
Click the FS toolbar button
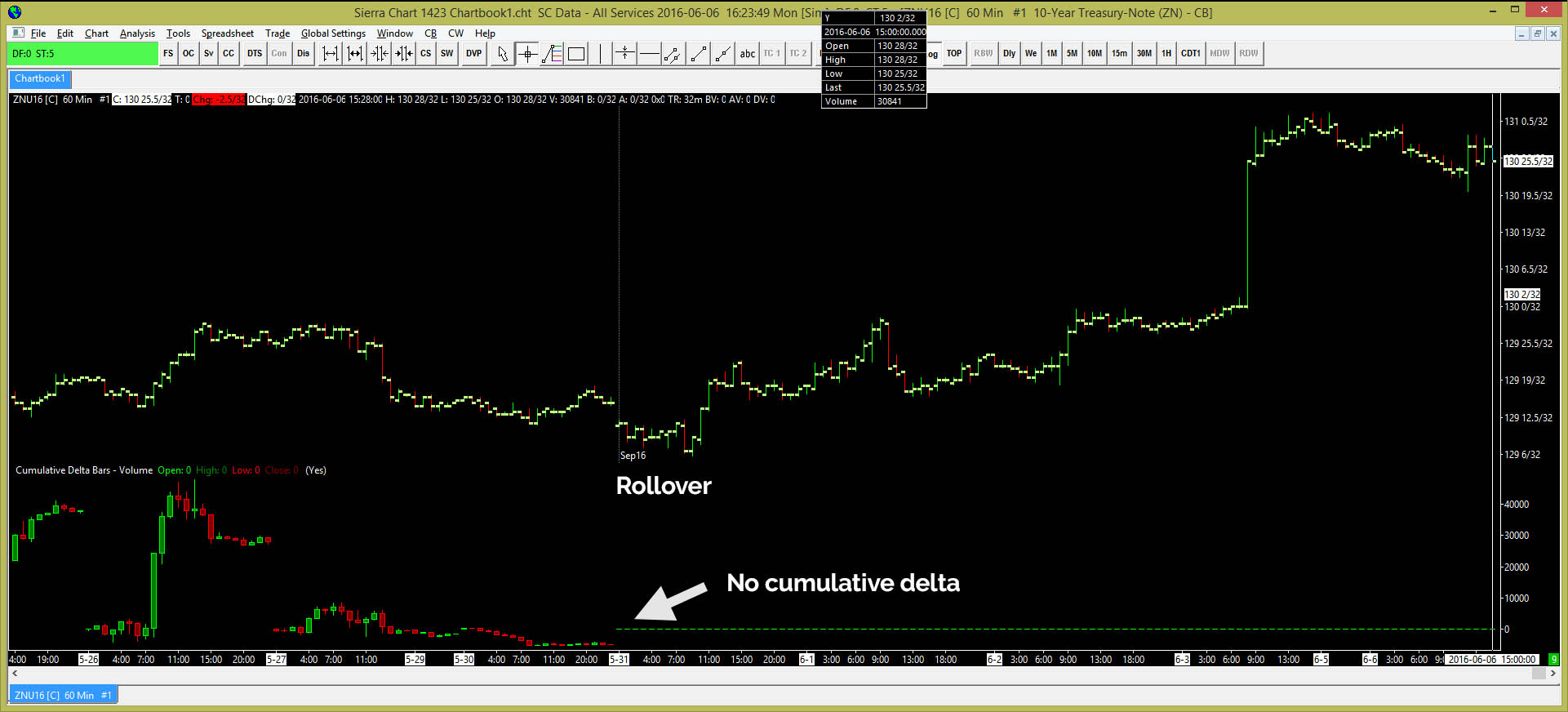point(168,54)
